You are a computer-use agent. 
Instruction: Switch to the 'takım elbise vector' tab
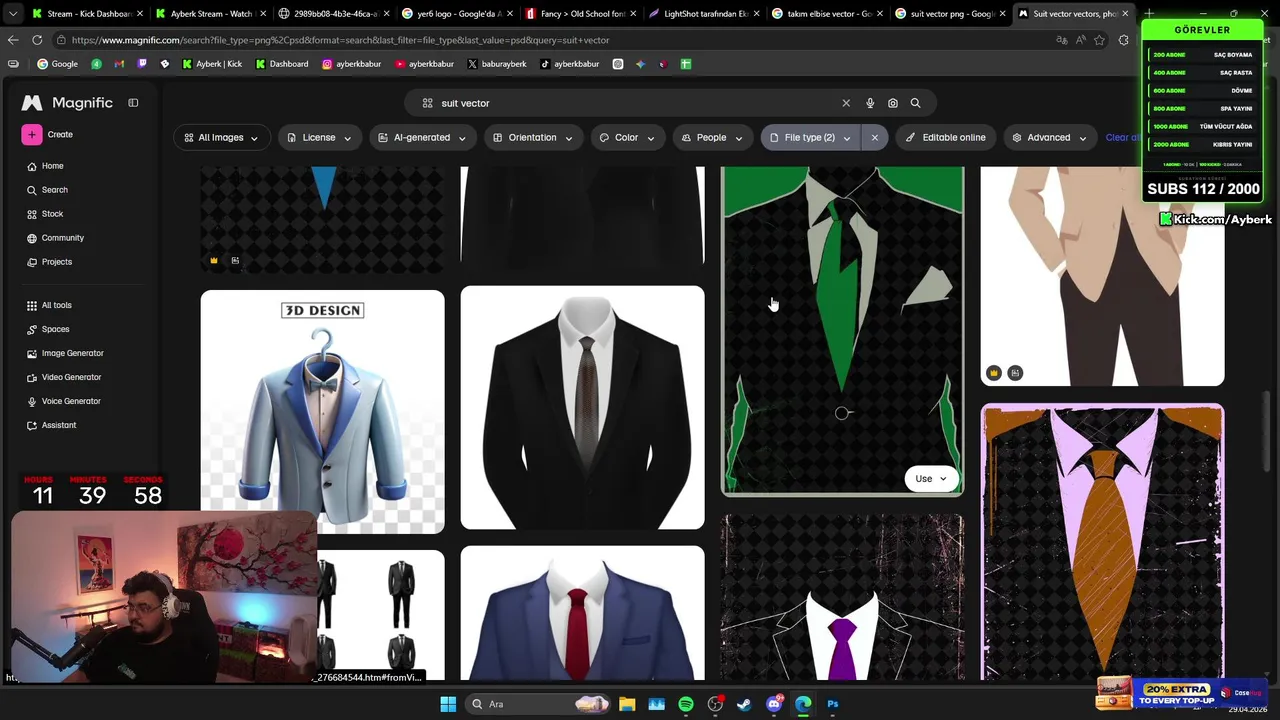pyautogui.click(x=827, y=14)
